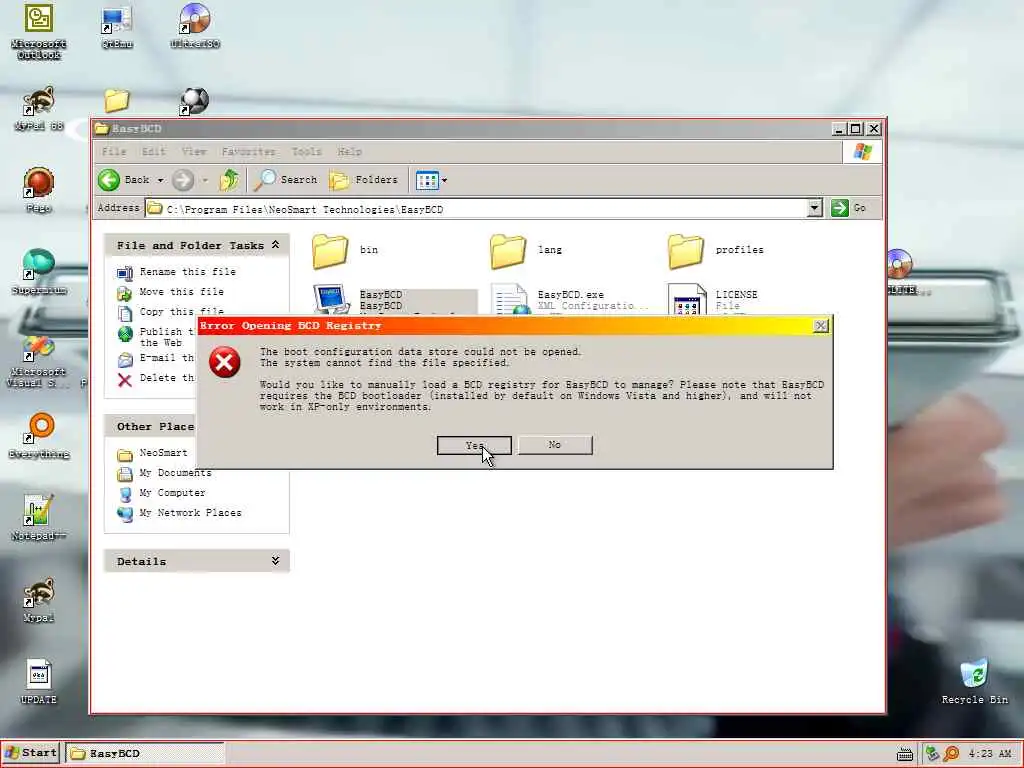This screenshot has width=1024, height=768.
Task: Open the UPDATE file on desktop
Action: (x=39, y=682)
